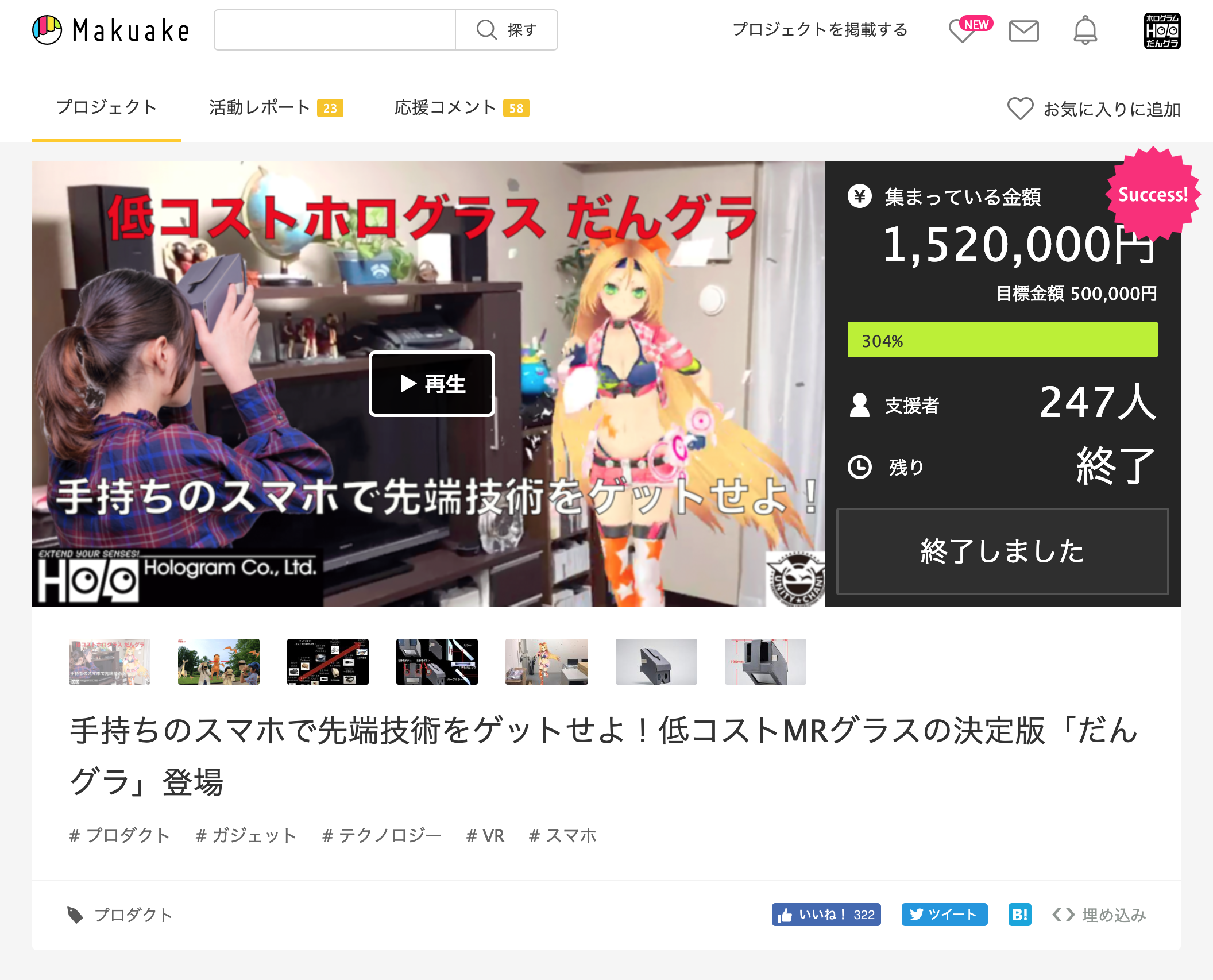Open the # スマホ hashtag

click(x=563, y=835)
